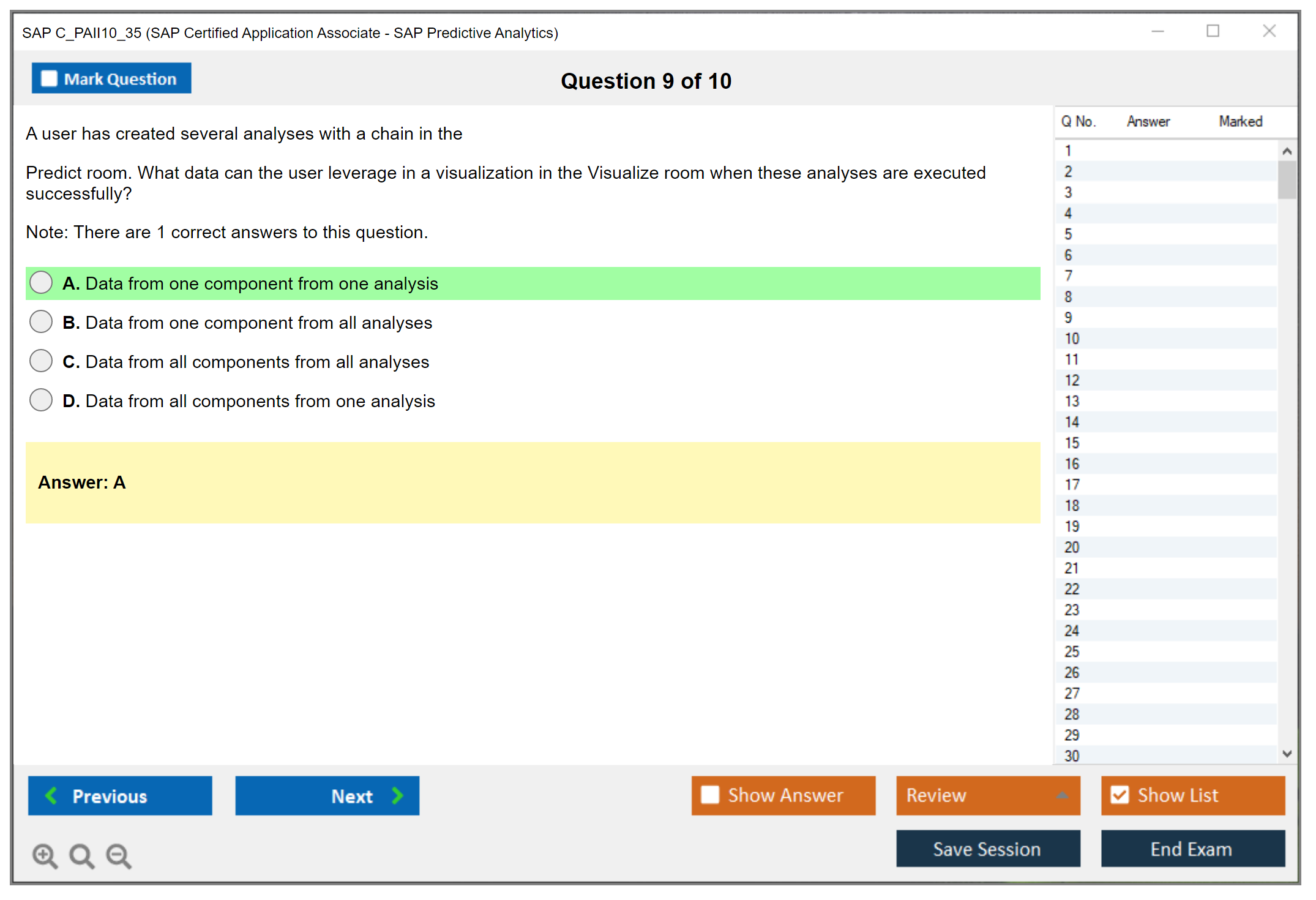Uncheck the Show List checkbox
The image size is (1316, 900).
(x=1120, y=795)
